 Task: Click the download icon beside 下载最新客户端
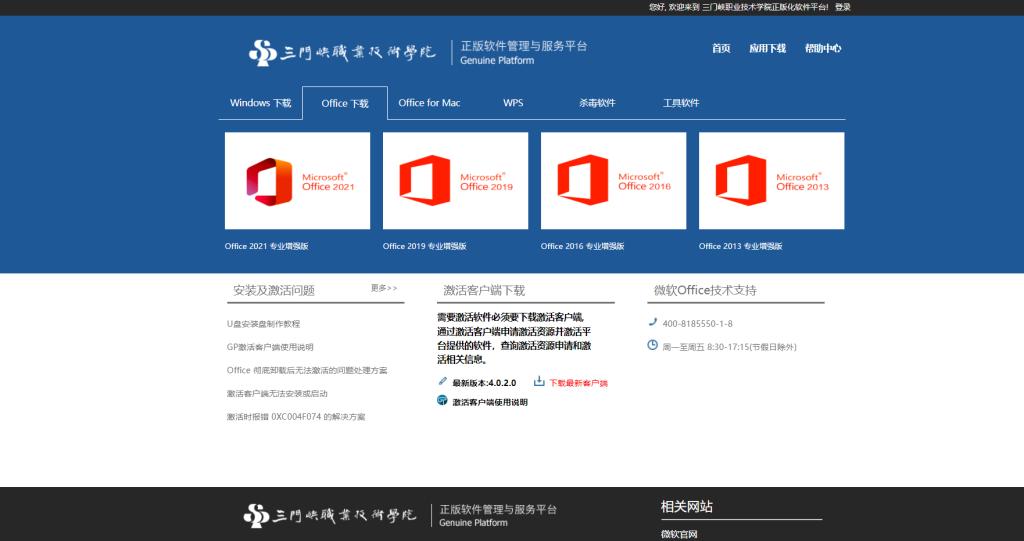pos(539,381)
